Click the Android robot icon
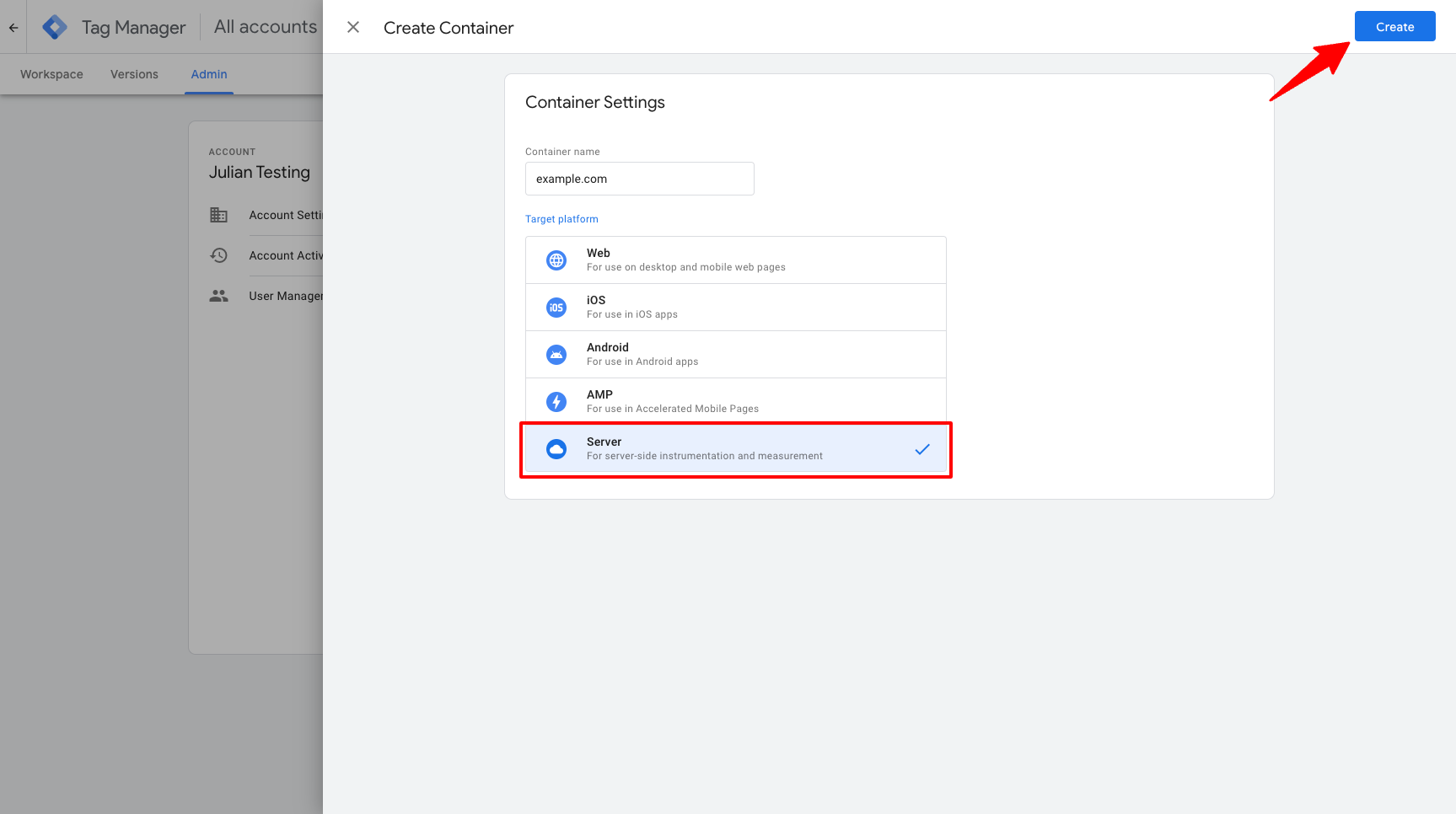 [556, 354]
